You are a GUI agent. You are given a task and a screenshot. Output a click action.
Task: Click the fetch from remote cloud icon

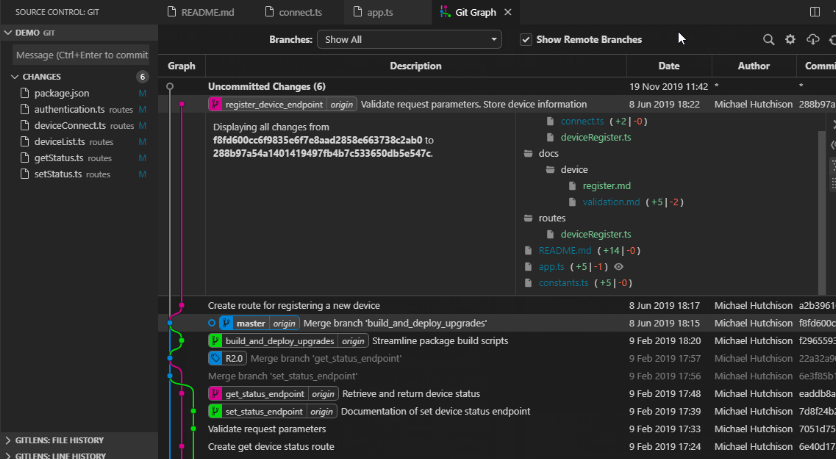pos(812,40)
